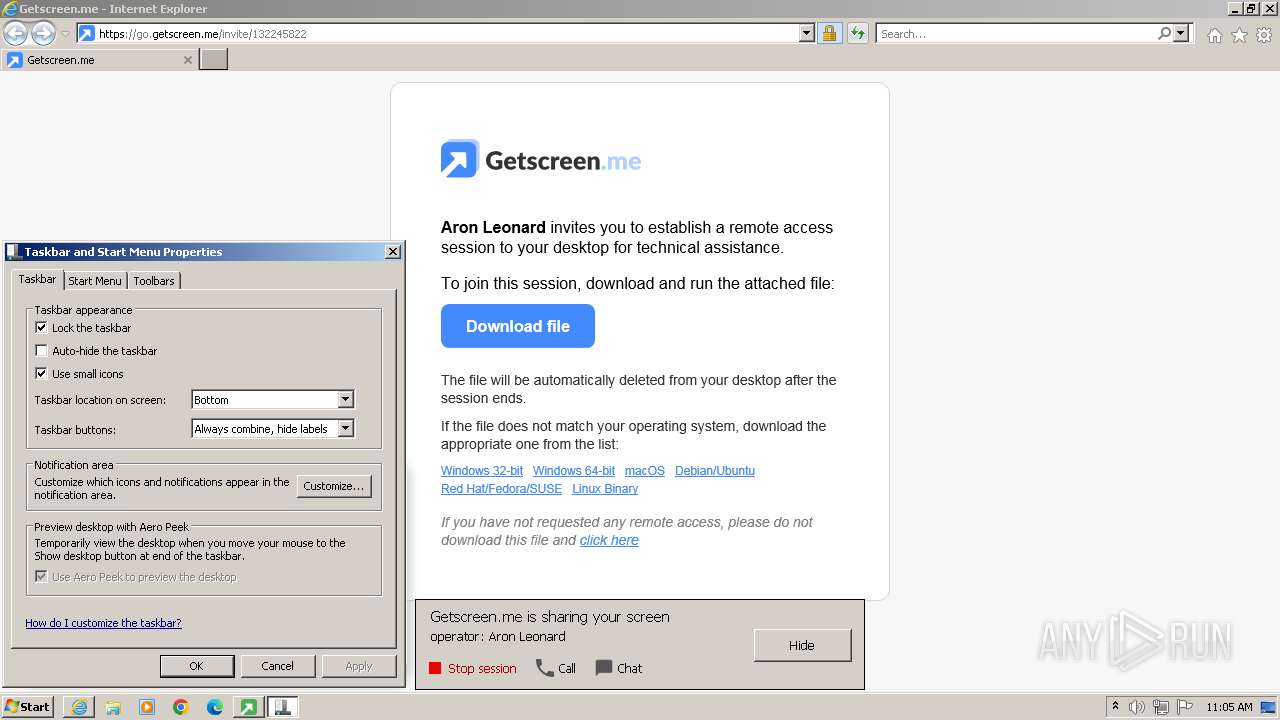This screenshot has width=1280, height=720.
Task: Show hidden tray icons arrow
Action: point(1116,707)
